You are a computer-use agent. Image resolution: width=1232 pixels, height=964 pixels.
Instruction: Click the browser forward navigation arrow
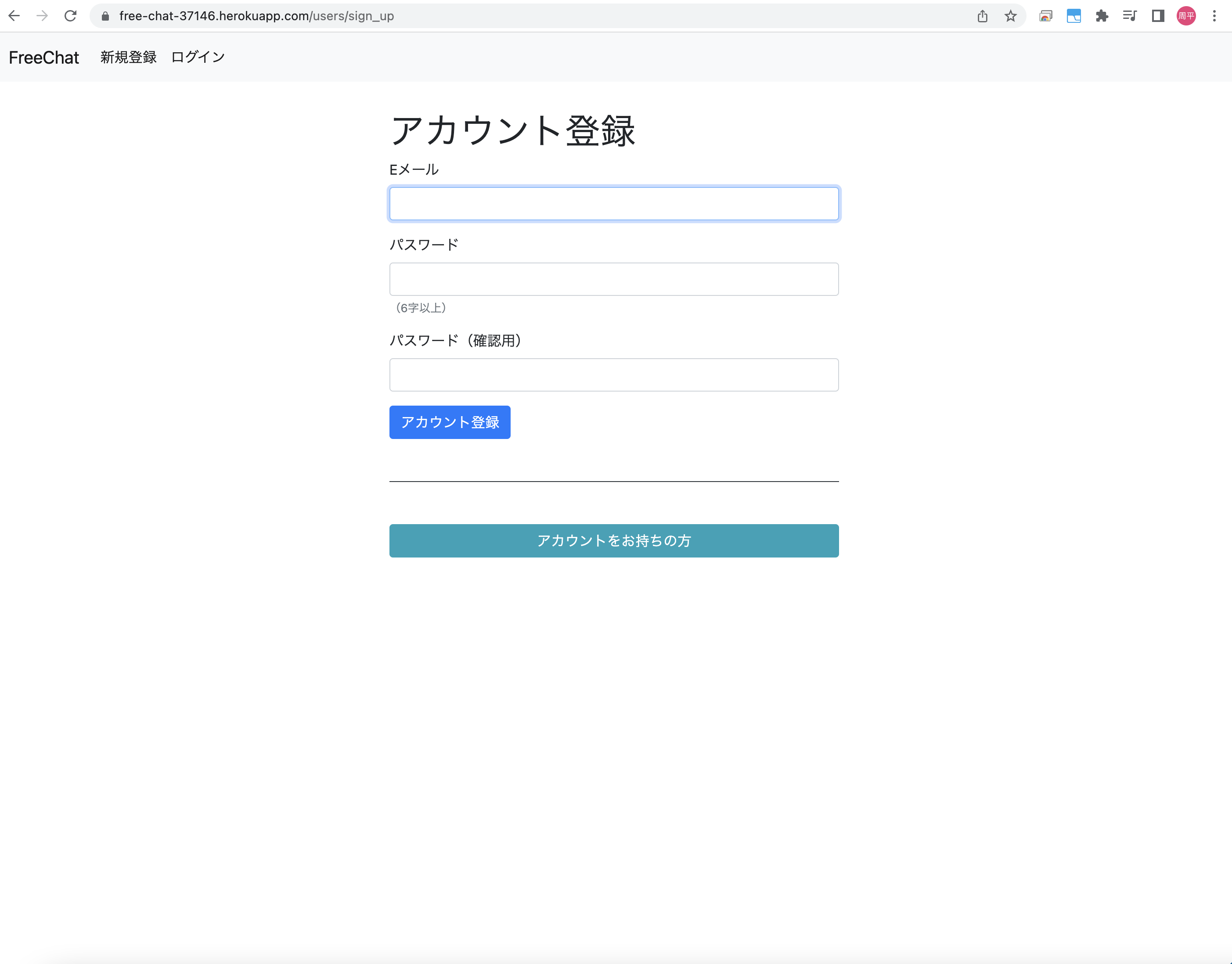tap(42, 16)
